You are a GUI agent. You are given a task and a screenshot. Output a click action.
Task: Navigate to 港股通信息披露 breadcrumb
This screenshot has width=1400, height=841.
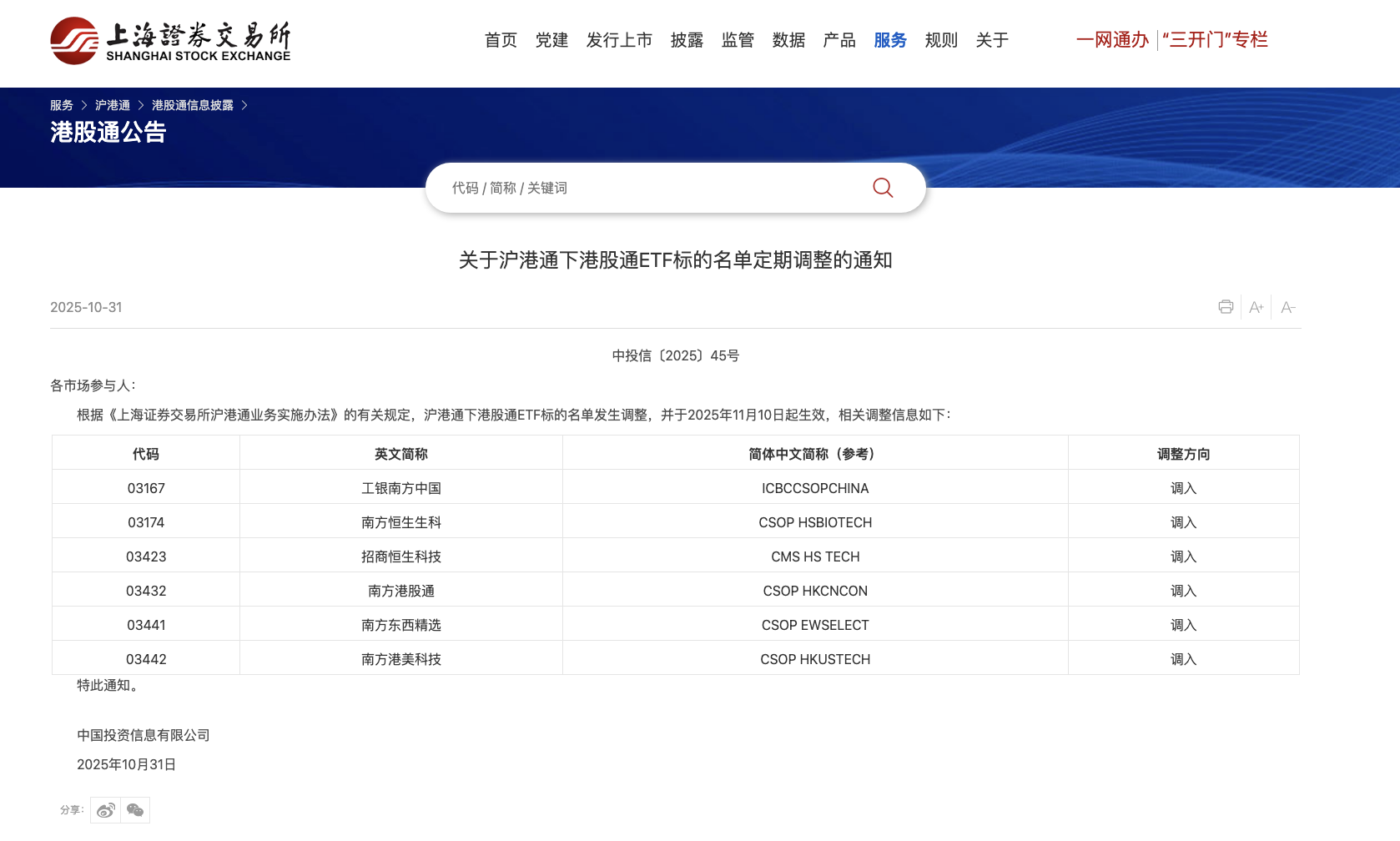[x=192, y=105]
